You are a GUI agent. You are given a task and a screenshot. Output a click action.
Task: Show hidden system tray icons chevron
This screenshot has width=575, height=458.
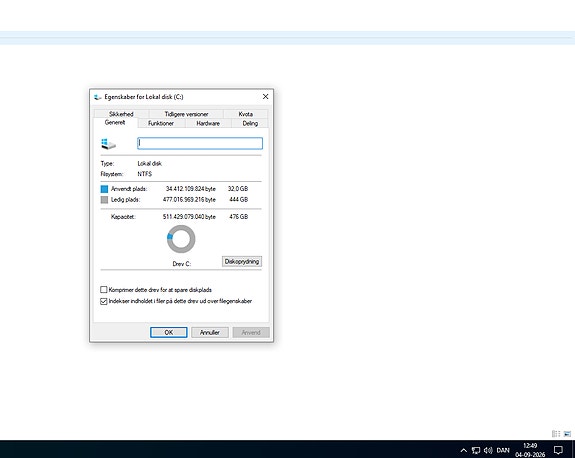click(x=464, y=450)
